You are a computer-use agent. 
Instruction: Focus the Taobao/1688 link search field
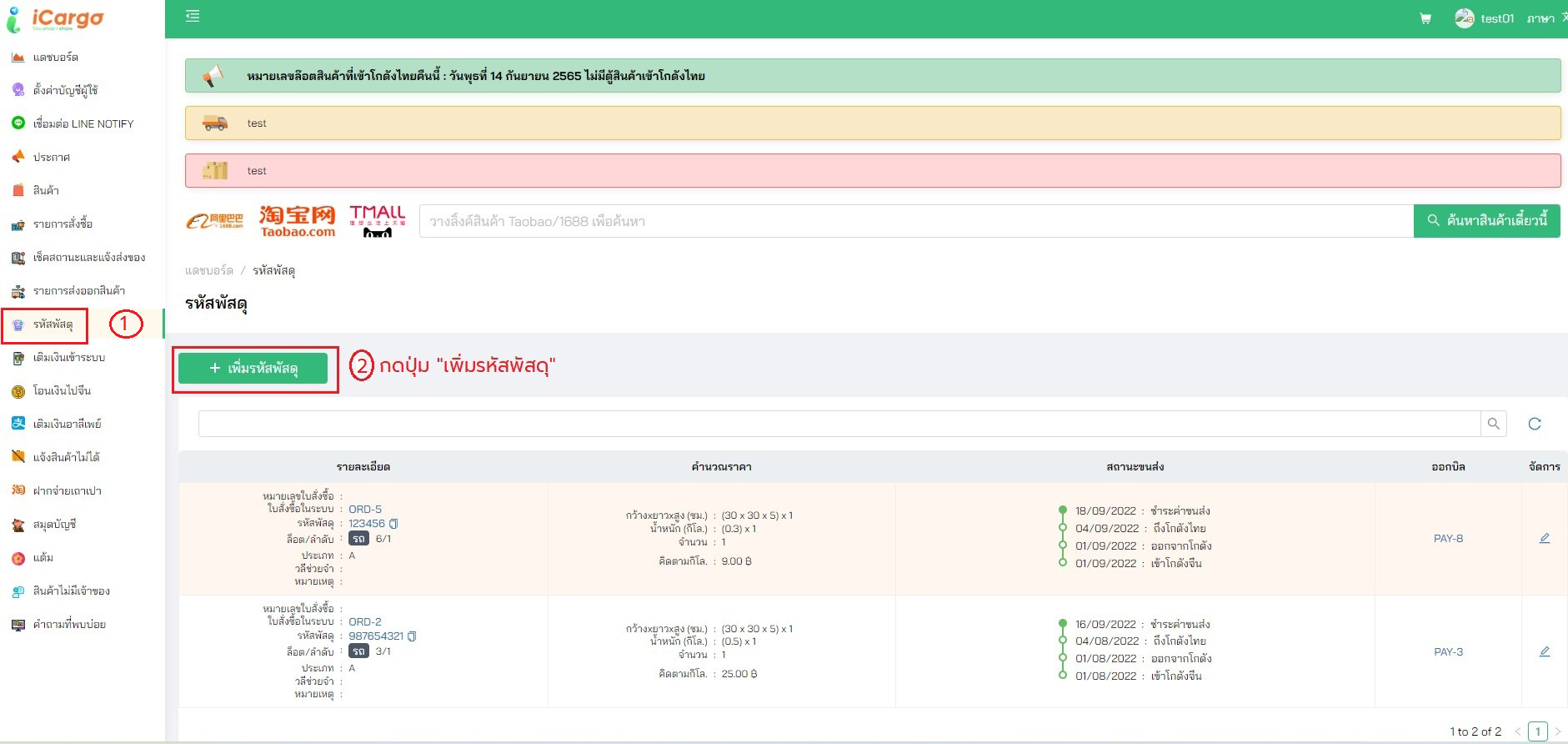916,221
